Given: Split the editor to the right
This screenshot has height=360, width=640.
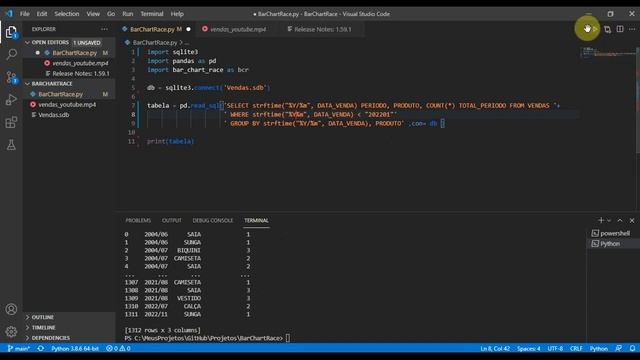Looking at the screenshot, I should pos(620,29).
